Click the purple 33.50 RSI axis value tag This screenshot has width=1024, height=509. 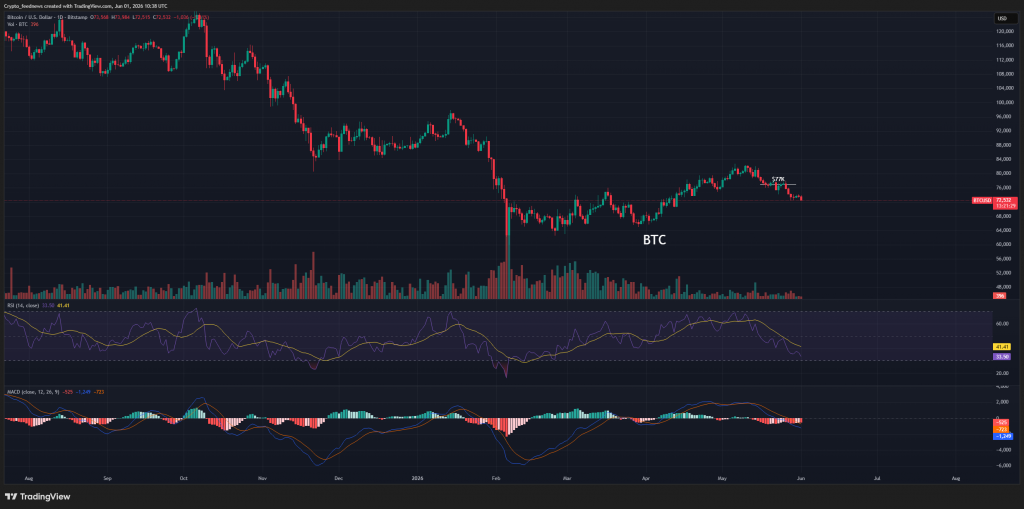coord(1001,356)
